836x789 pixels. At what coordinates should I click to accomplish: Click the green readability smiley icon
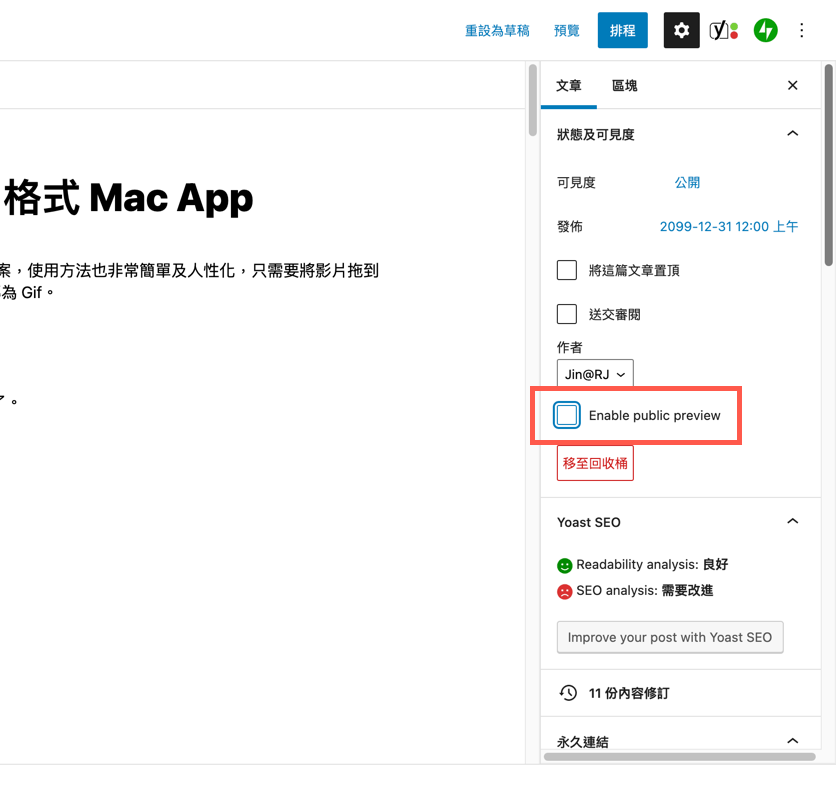565,565
